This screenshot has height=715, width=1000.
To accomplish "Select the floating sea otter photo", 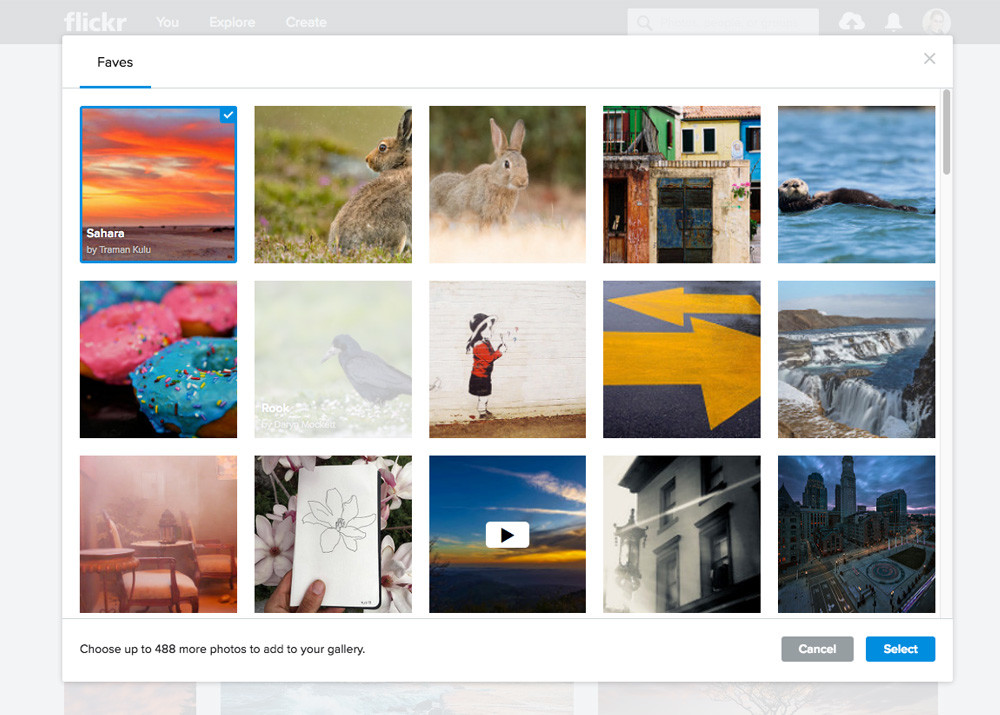I will click(856, 184).
